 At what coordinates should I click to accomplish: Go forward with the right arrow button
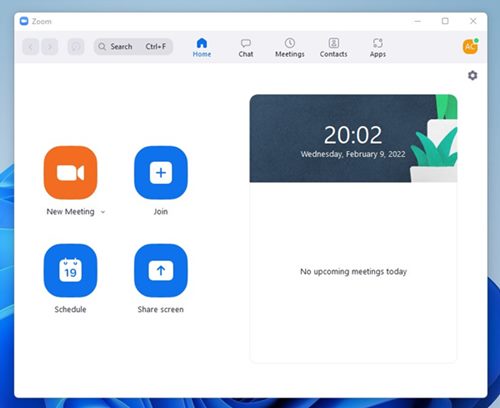[x=50, y=47]
